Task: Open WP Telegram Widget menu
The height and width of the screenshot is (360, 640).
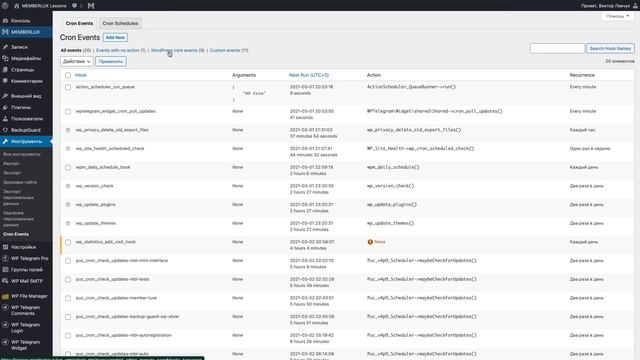Action: tap(26, 345)
